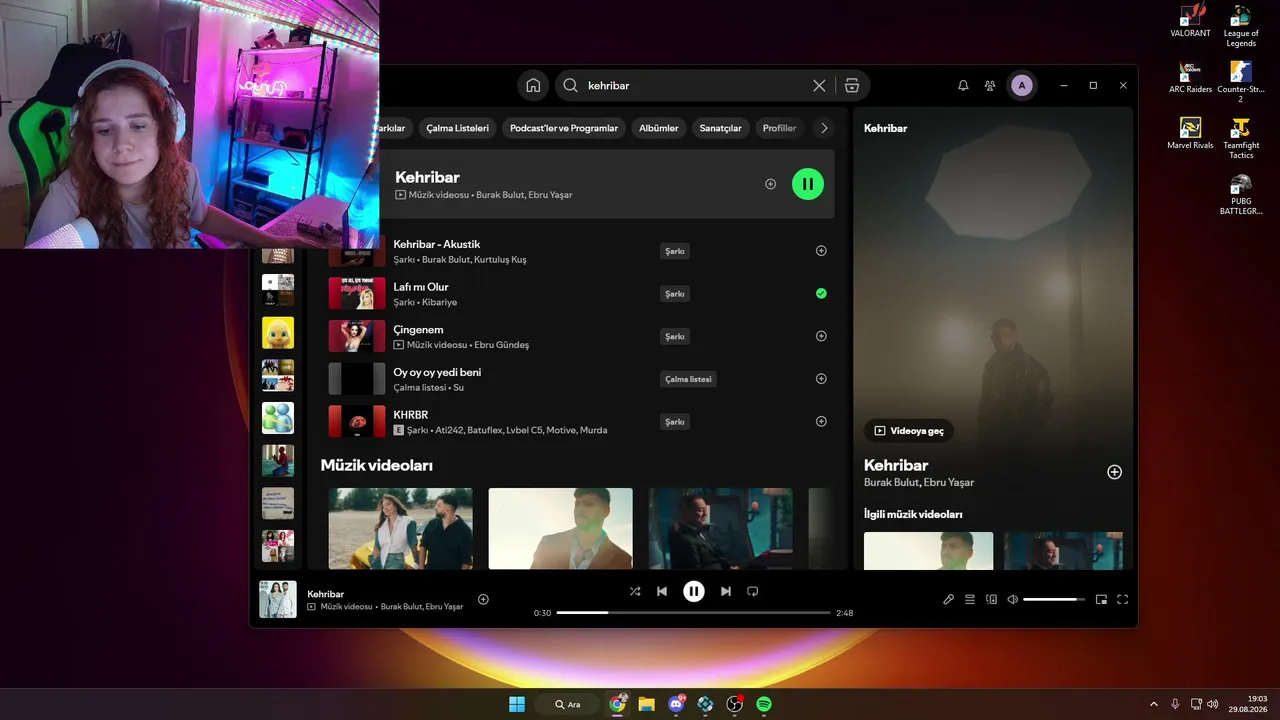This screenshot has height=720, width=1280.
Task: Open the Çingenem music video result
Action: (580, 336)
